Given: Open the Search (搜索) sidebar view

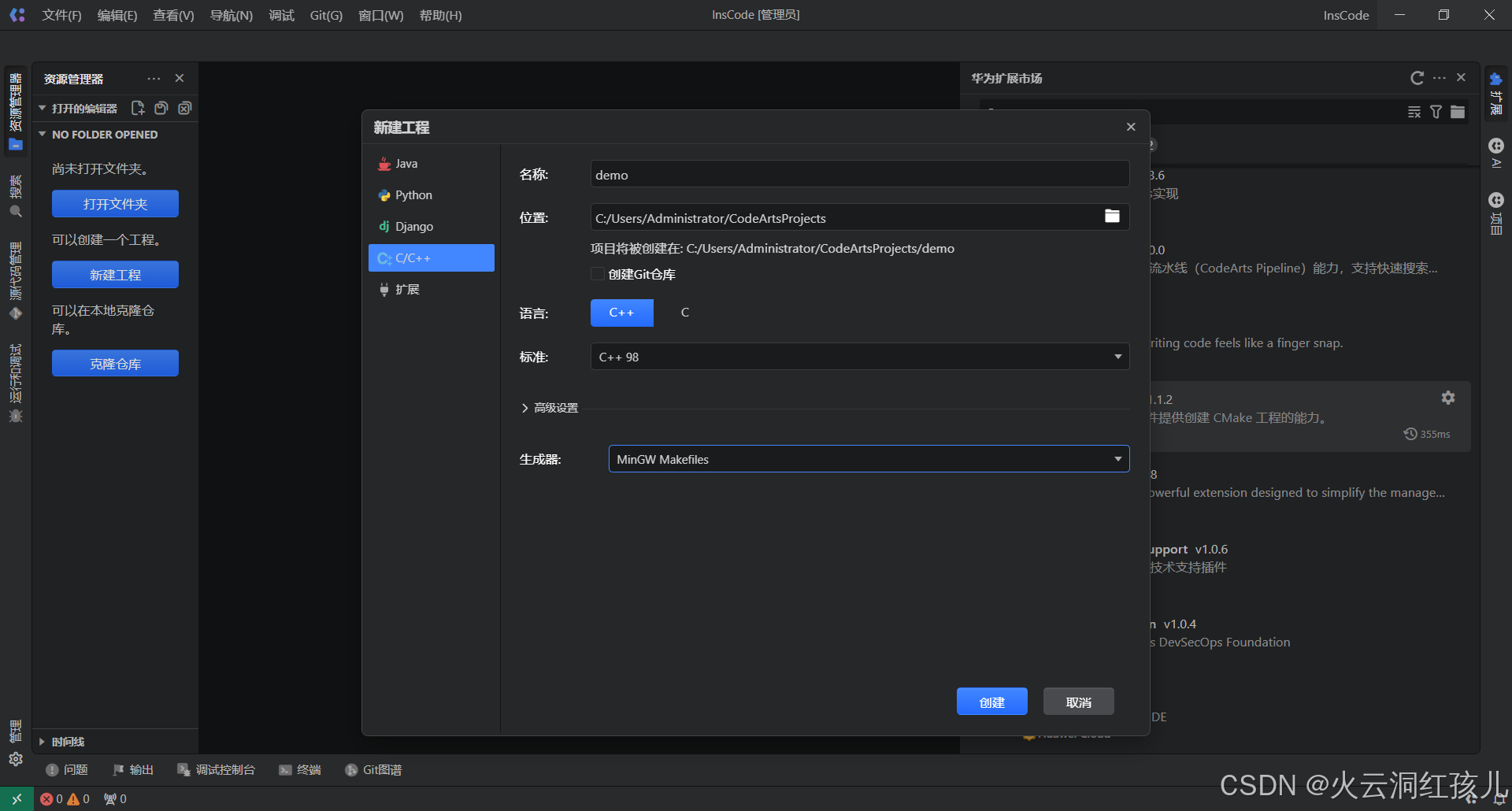Looking at the screenshot, I should [15, 195].
